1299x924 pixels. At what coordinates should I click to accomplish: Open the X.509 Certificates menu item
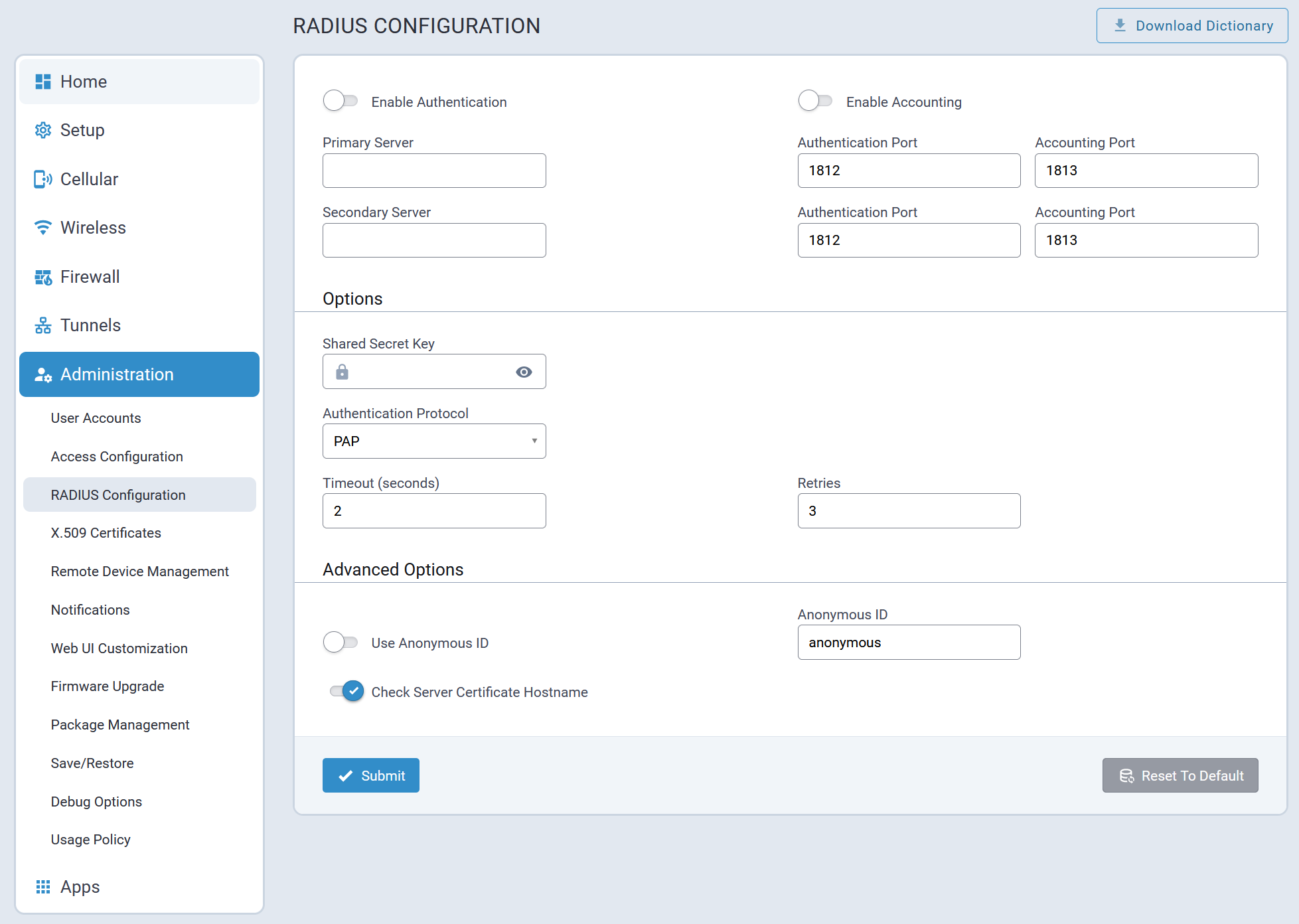tap(106, 533)
